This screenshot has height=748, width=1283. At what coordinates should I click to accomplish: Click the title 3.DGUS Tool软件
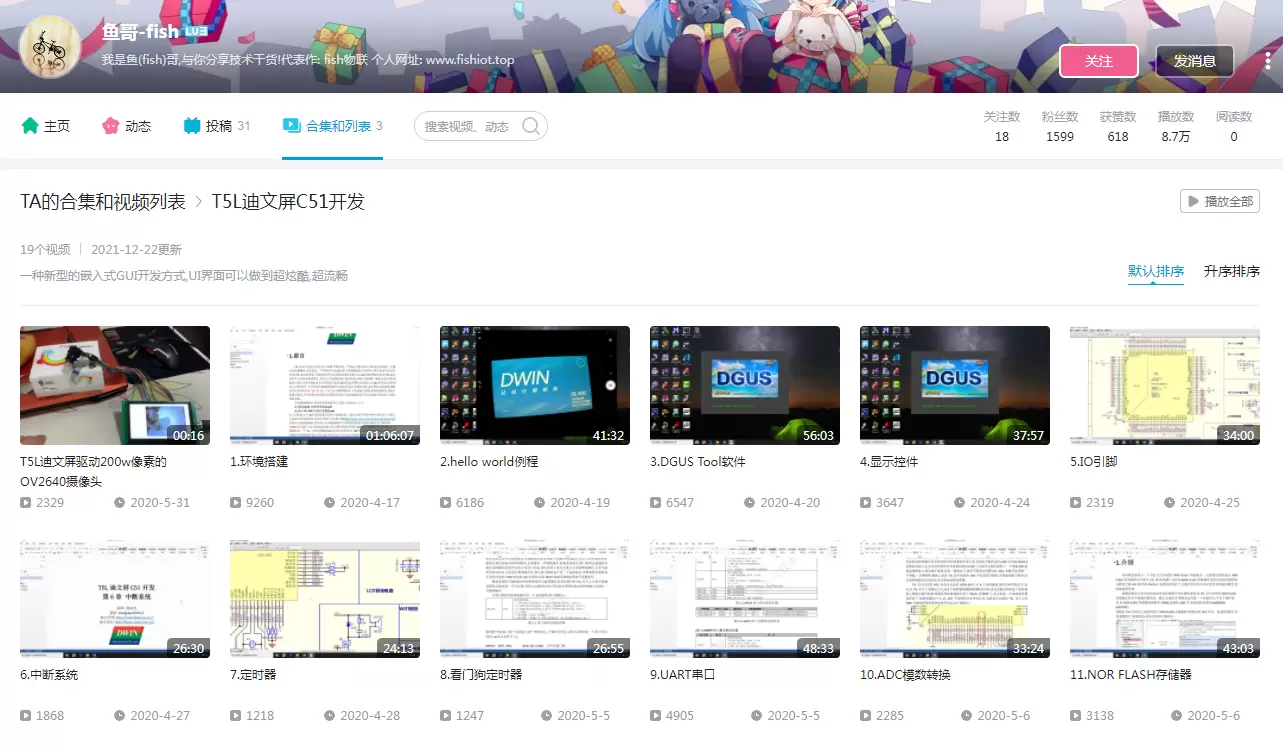(x=698, y=462)
